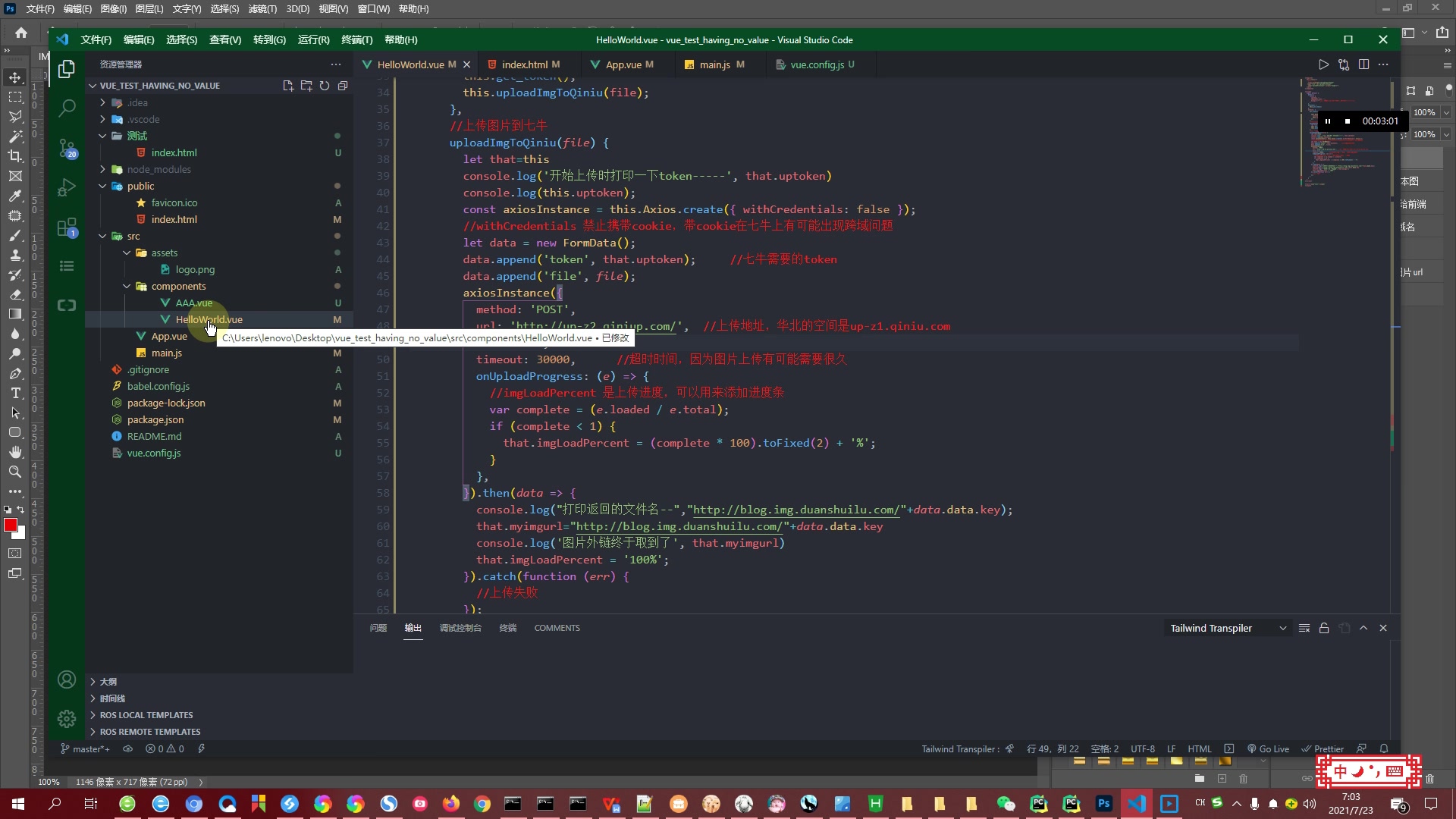Launch Chrome from the Windows taskbar
The width and height of the screenshot is (1456, 819).
(x=482, y=803)
